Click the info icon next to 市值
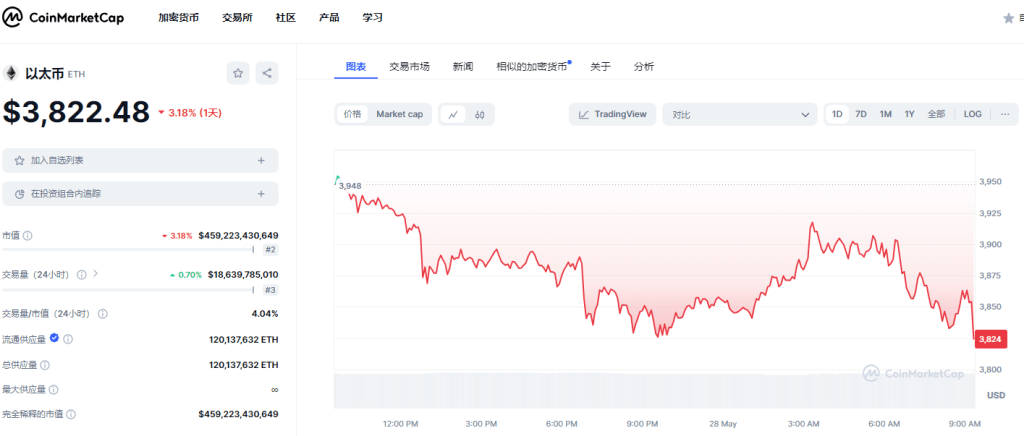The height and width of the screenshot is (436, 1024). [28, 236]
